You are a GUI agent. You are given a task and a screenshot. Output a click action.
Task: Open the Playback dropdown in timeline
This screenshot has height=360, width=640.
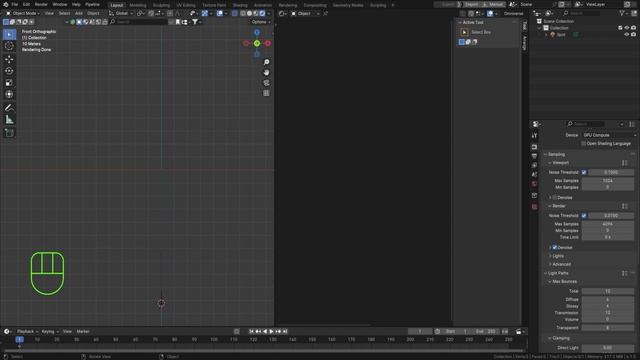[x=28, y=331]
